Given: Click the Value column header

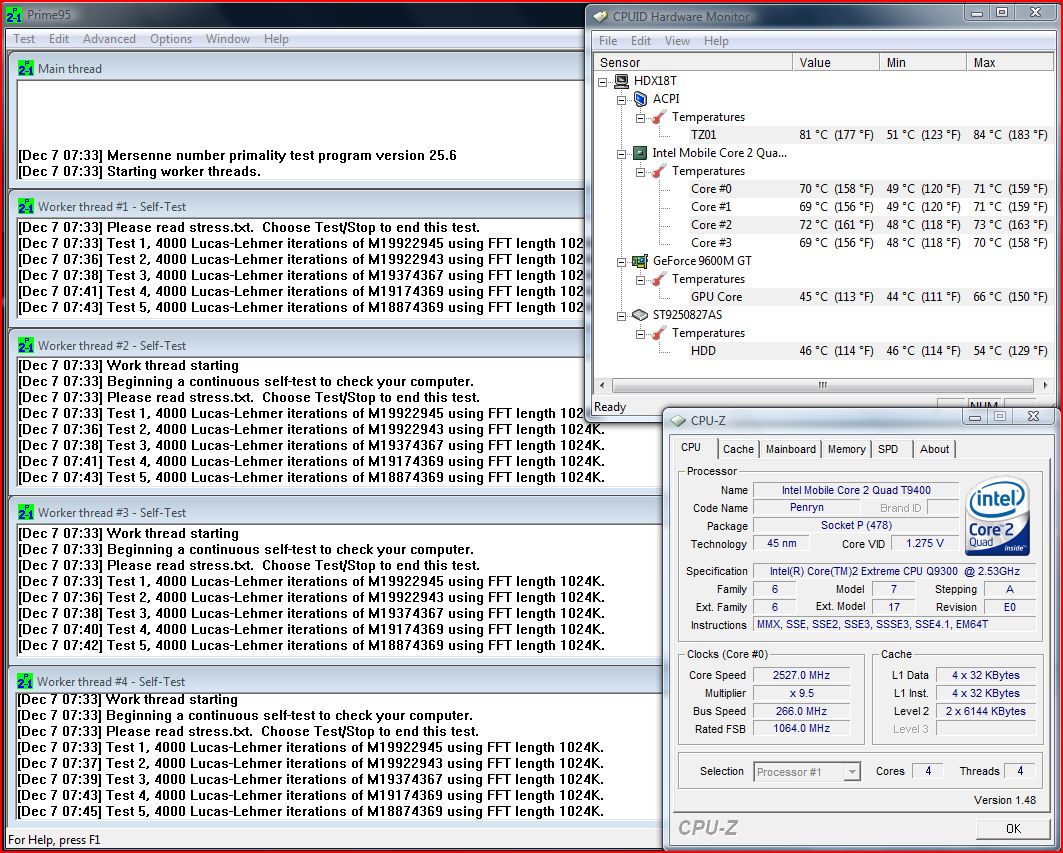Looking at the screenshot, I should 836,62.
